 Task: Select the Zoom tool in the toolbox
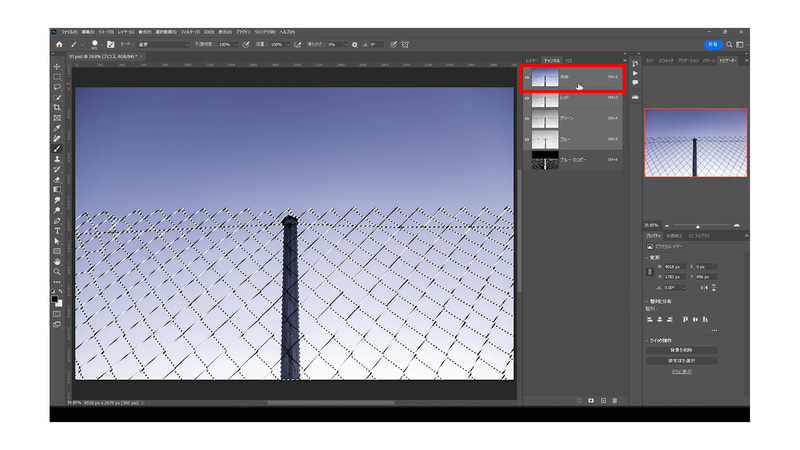tap(57, 272)
